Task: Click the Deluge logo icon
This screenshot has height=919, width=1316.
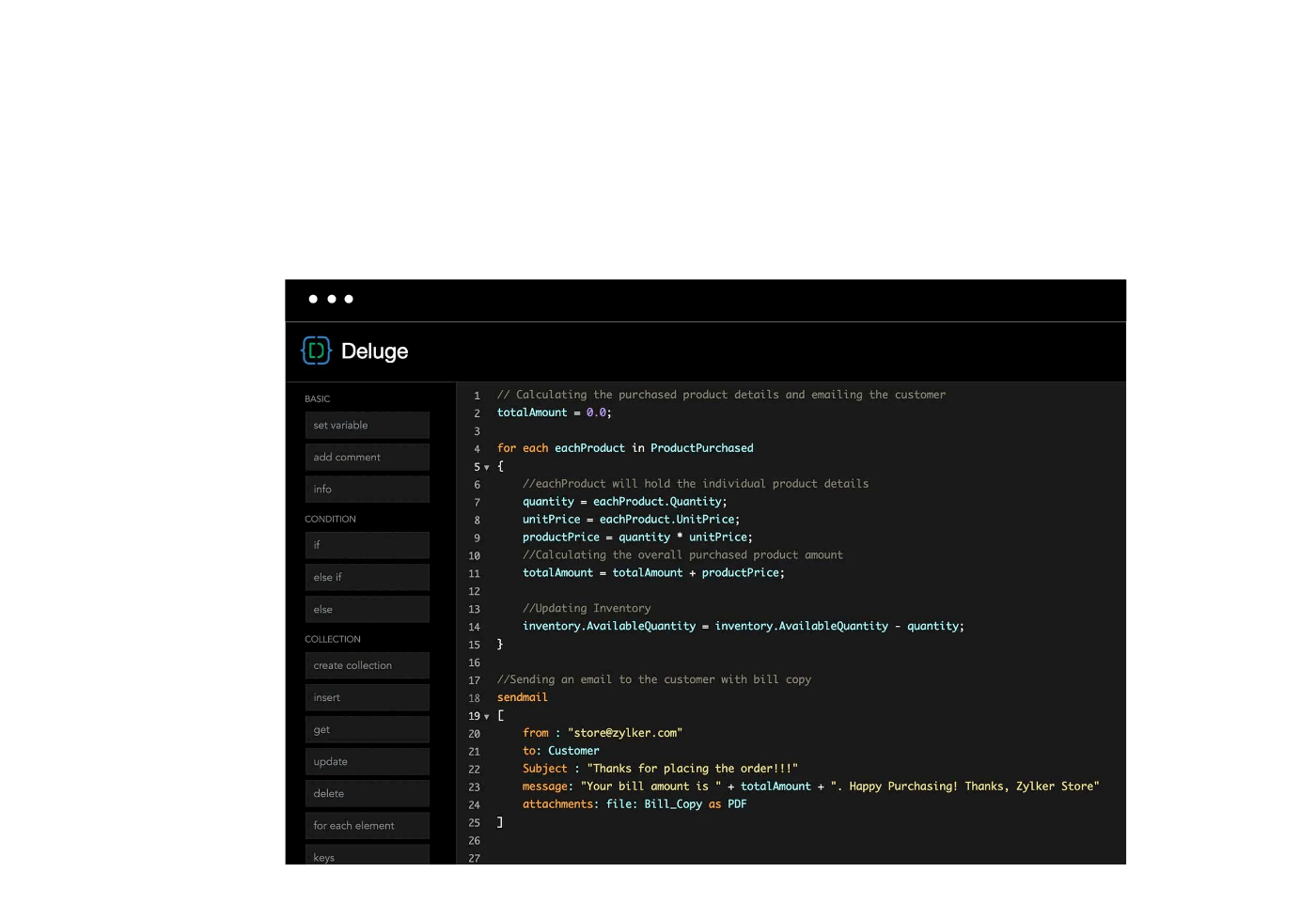Action: click(x=316, y=350)
